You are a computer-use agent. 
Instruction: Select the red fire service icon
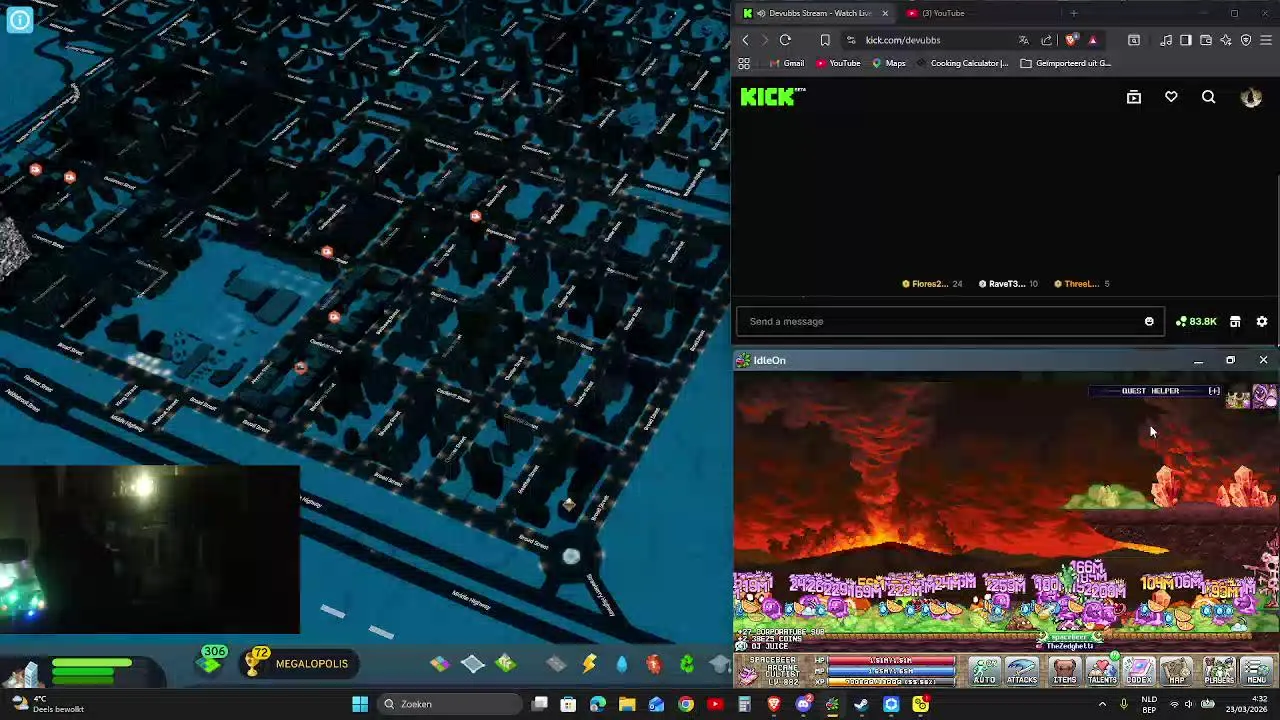pos(654,663)
